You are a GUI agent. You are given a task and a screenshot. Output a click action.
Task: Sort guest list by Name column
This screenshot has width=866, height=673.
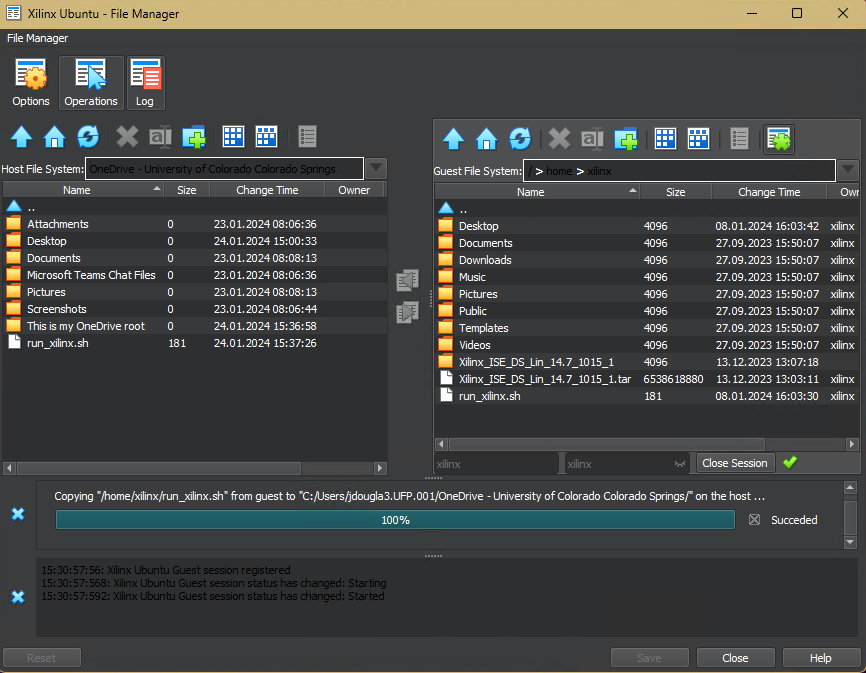click(537, 192)
